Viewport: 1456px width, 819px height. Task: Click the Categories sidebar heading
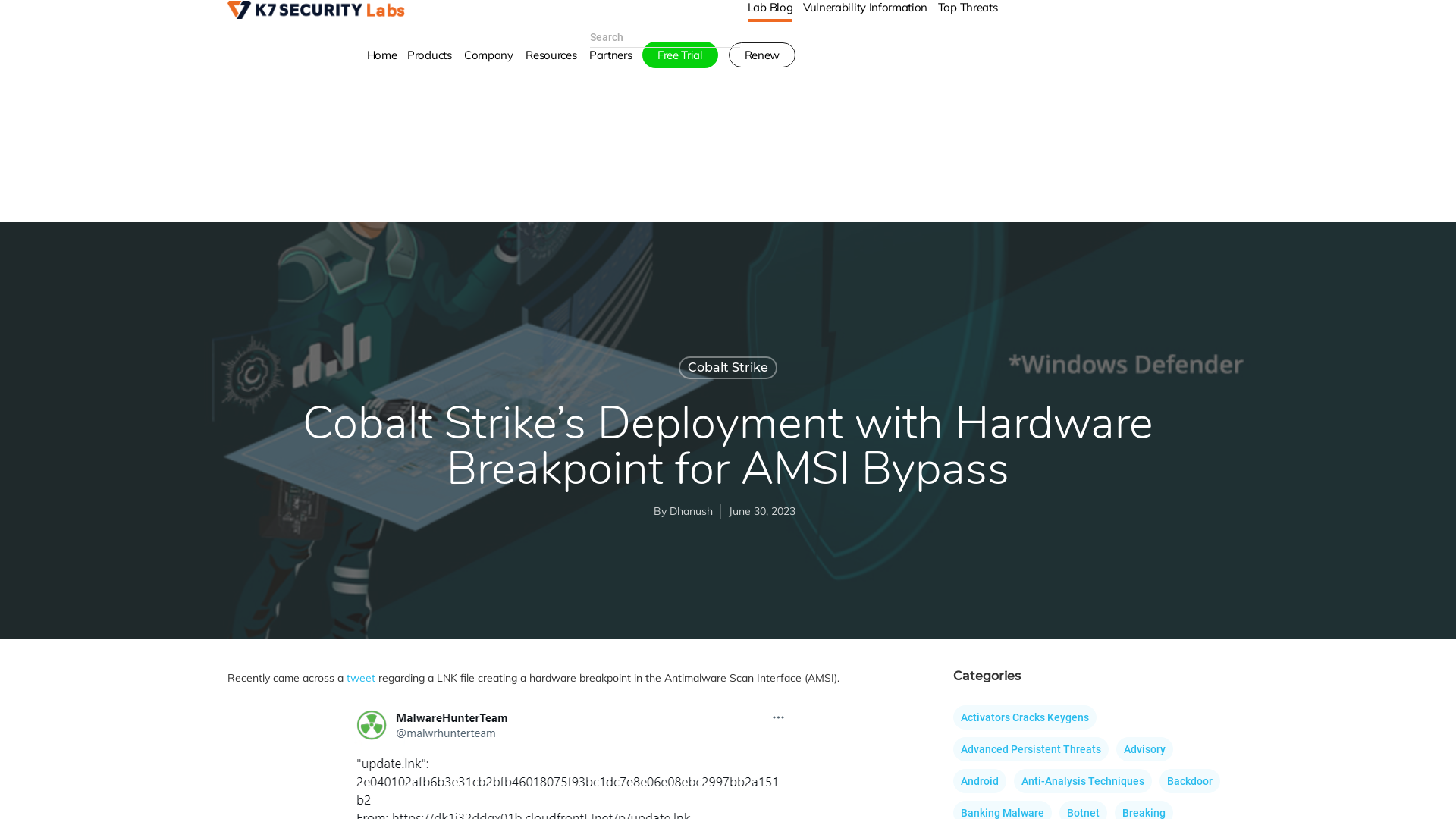point(987,676)
